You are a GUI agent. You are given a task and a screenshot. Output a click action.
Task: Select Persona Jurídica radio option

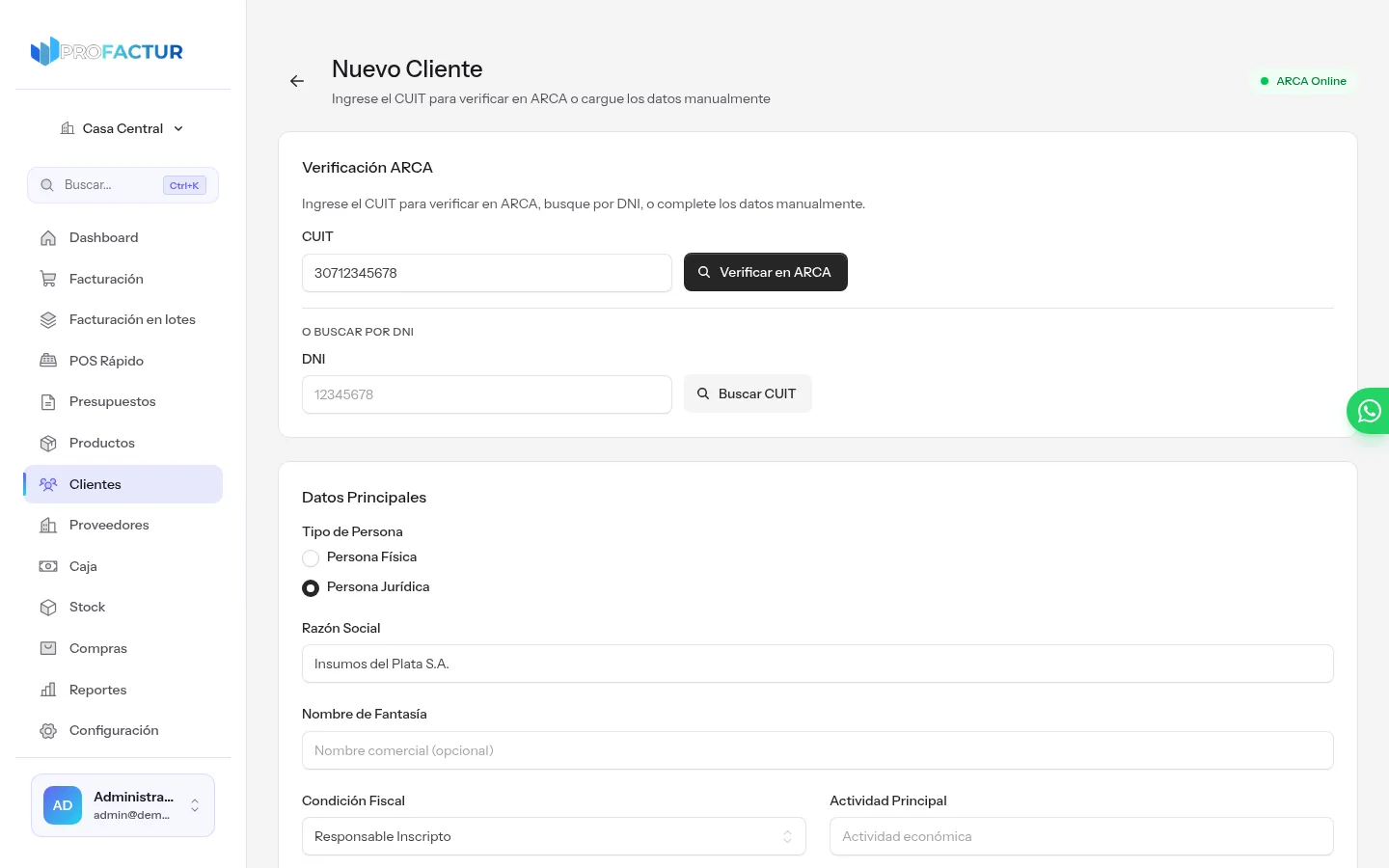pyautogui.click(x=311, y=588)
